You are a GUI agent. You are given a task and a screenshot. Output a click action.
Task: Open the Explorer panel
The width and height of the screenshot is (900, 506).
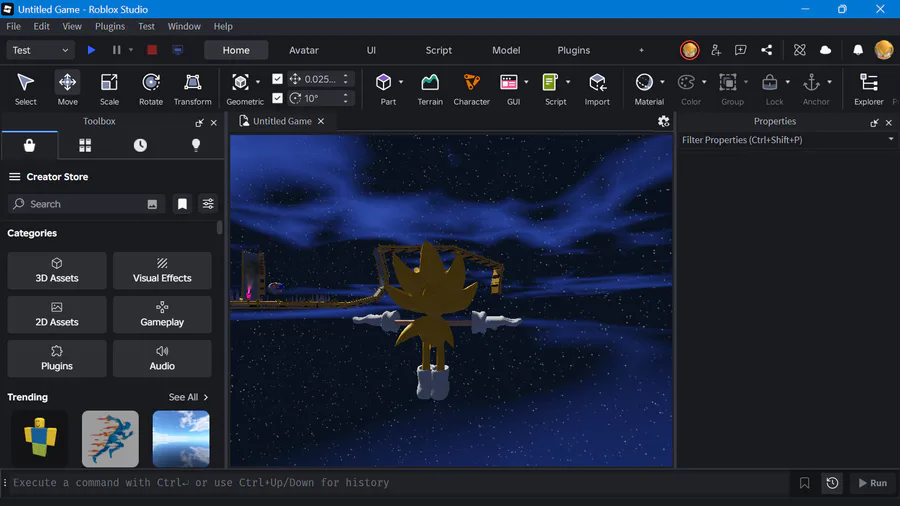click(x=868, y=89)
